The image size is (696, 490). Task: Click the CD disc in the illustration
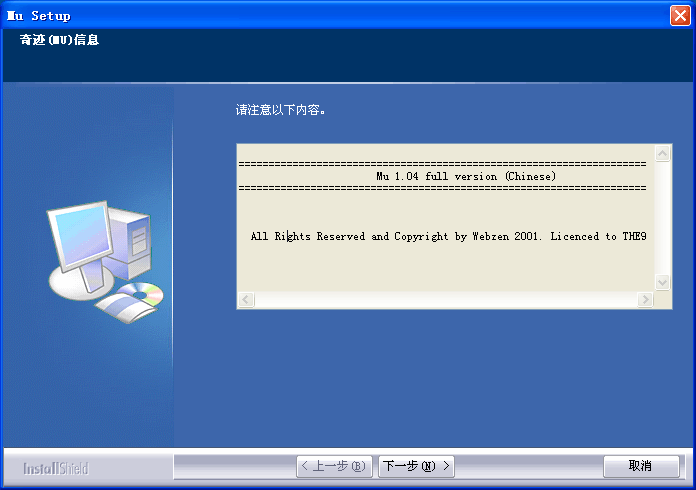tap(141, 294)
